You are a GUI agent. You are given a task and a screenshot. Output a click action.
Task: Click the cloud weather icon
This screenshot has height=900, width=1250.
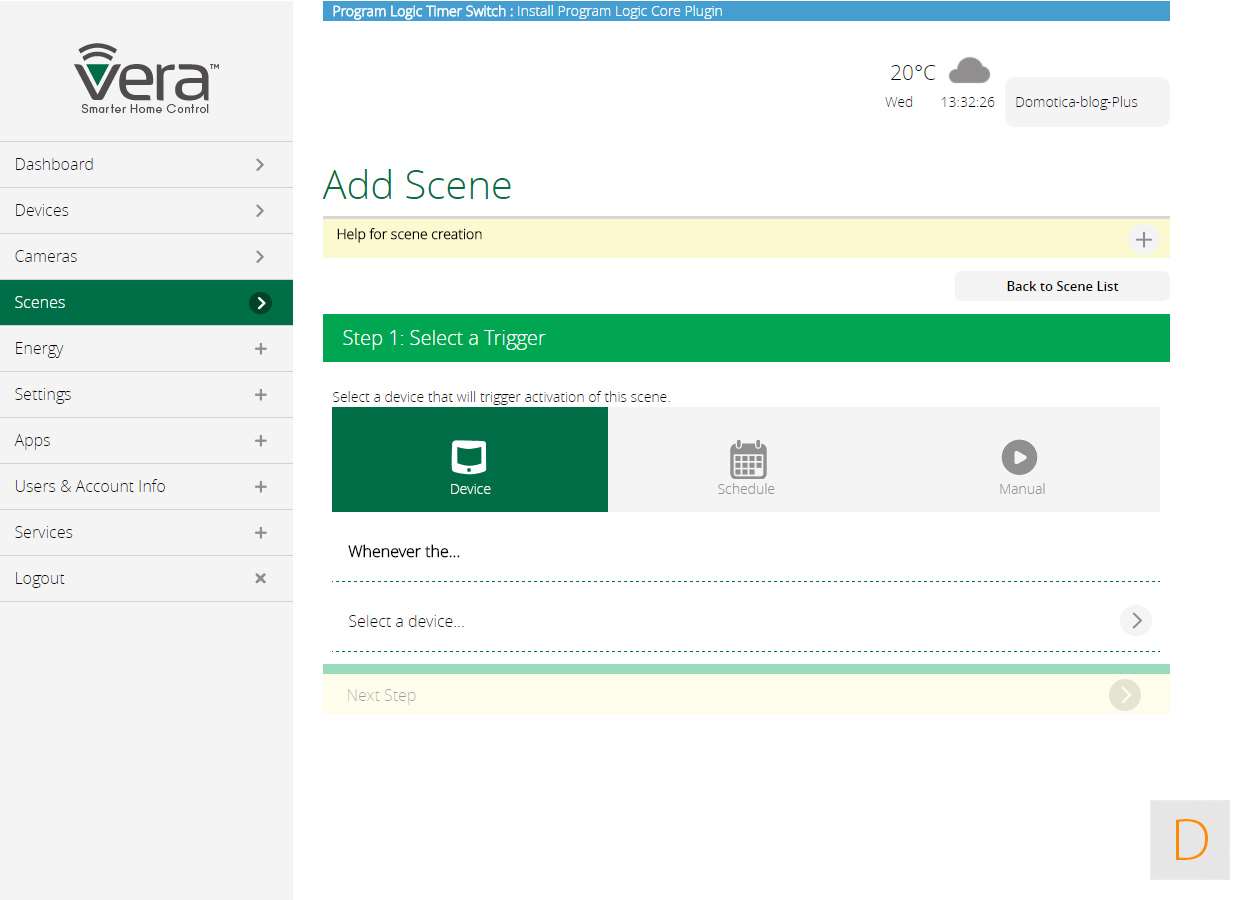point(968,71)
